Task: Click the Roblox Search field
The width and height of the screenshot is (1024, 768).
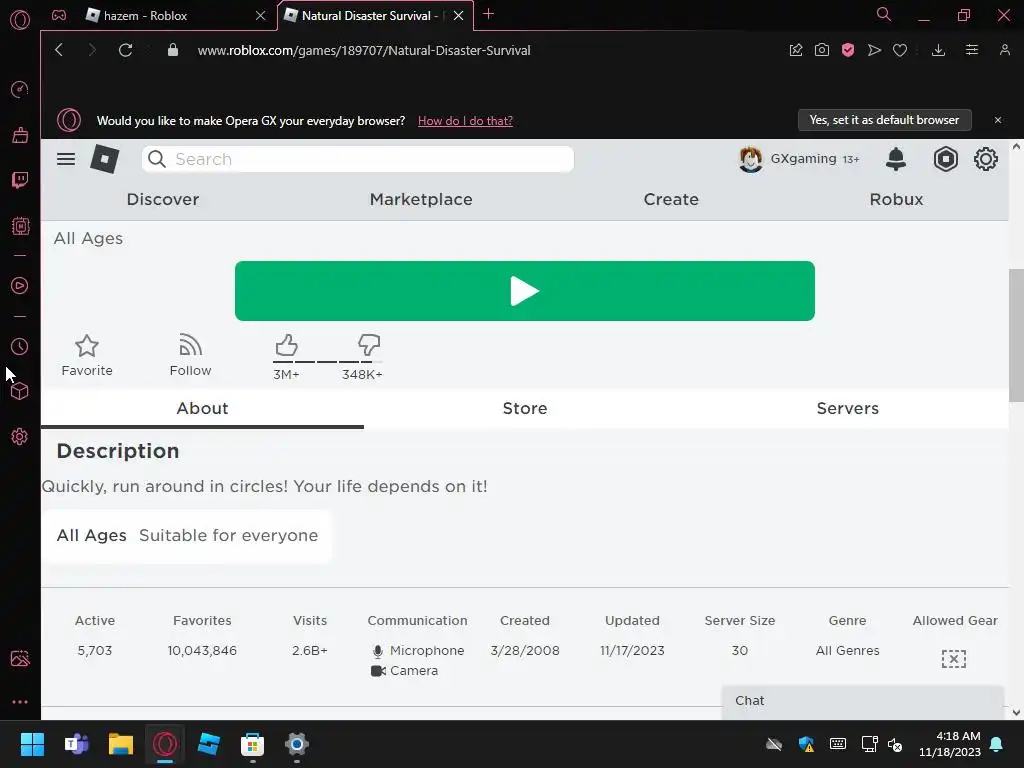Action: pyautogui.click(x=358, y=159)
